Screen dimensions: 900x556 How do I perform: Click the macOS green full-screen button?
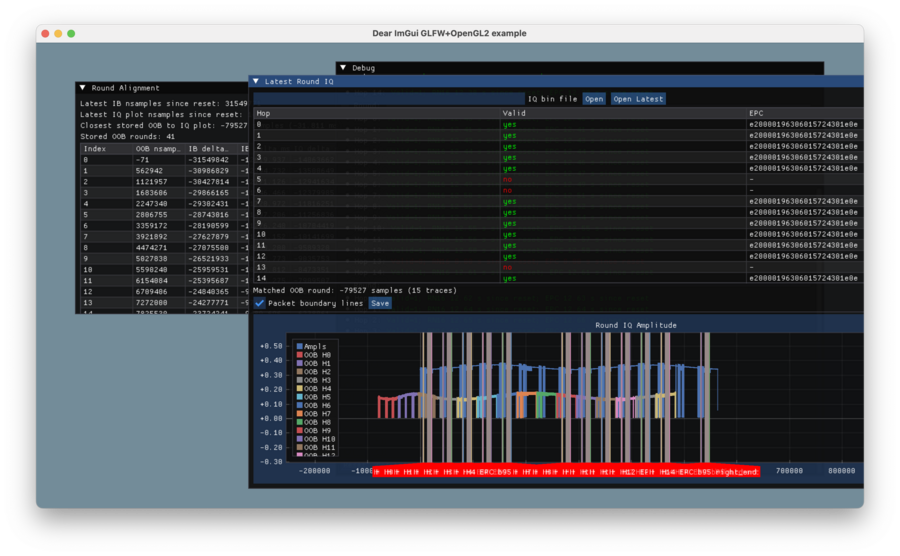click(x=71, y=33)
